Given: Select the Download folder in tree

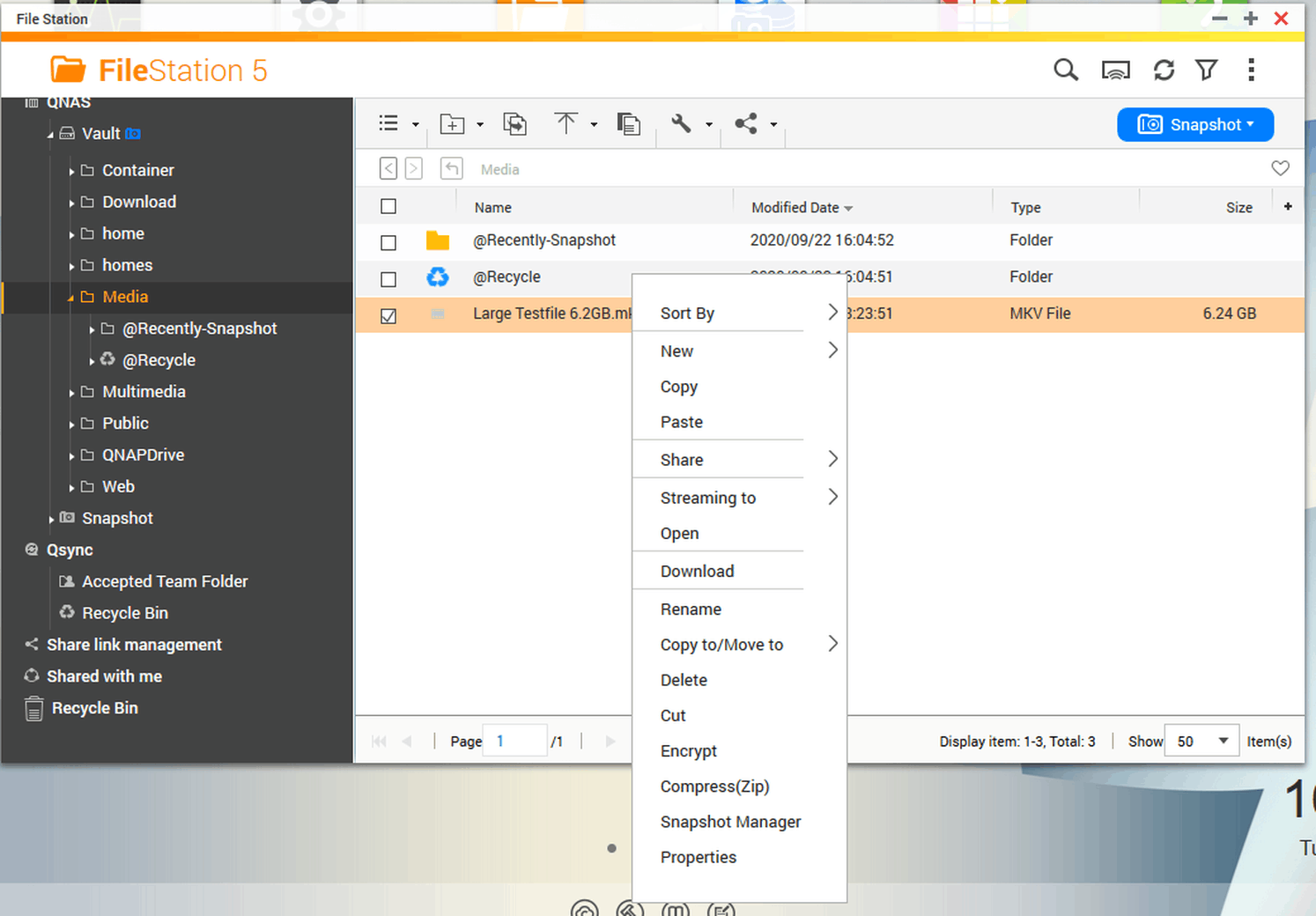Looking at the screenshot, I should 139,202.
